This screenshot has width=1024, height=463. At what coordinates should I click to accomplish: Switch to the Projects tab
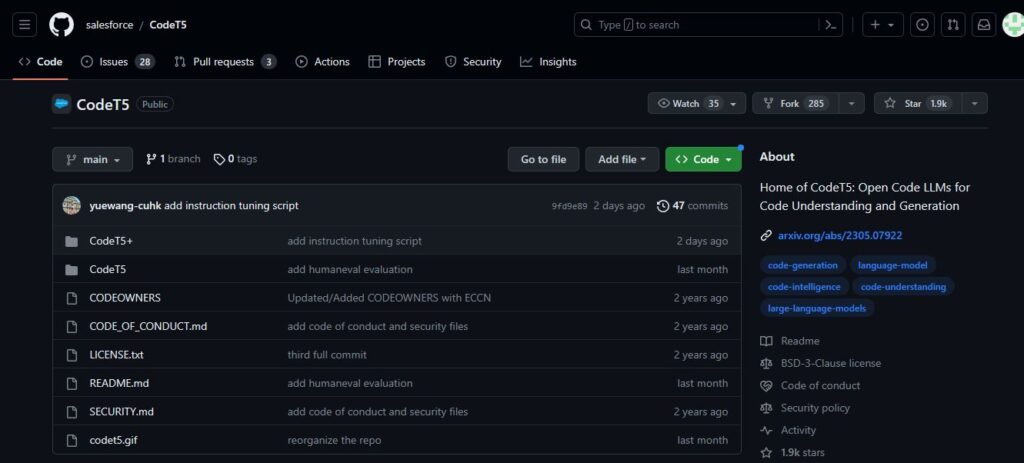pyautogui.click(x=397, y=62)
